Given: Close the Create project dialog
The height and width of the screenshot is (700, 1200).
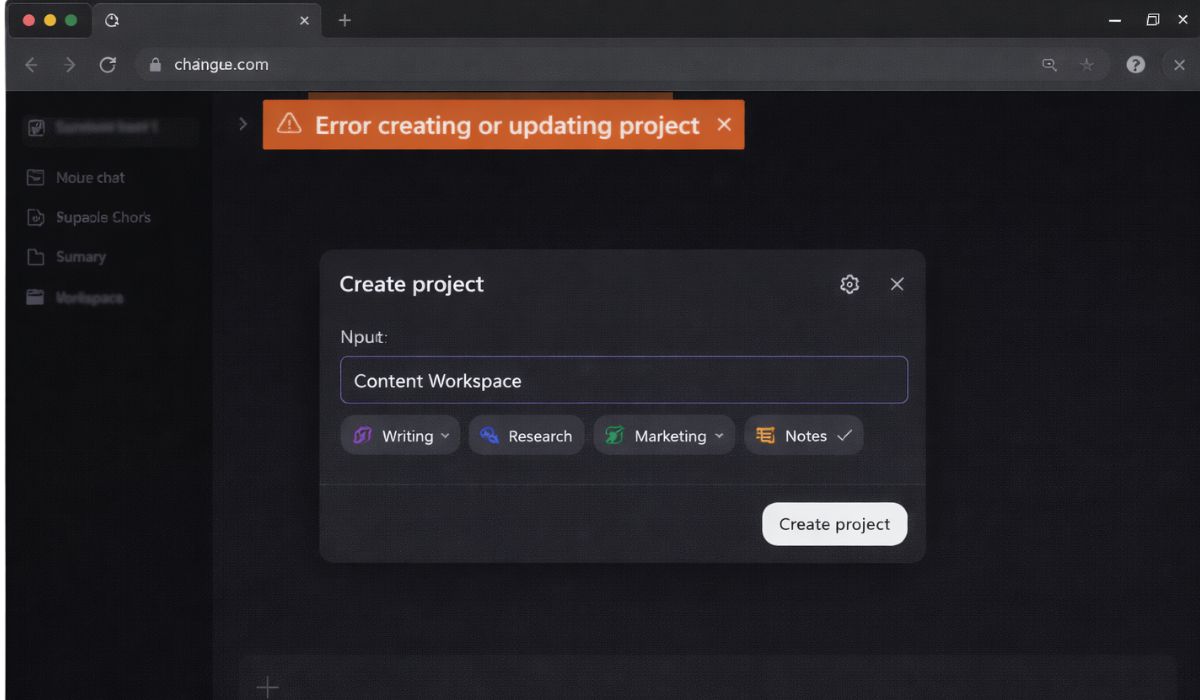Looking at the screenshot, I should click(897, 285).
